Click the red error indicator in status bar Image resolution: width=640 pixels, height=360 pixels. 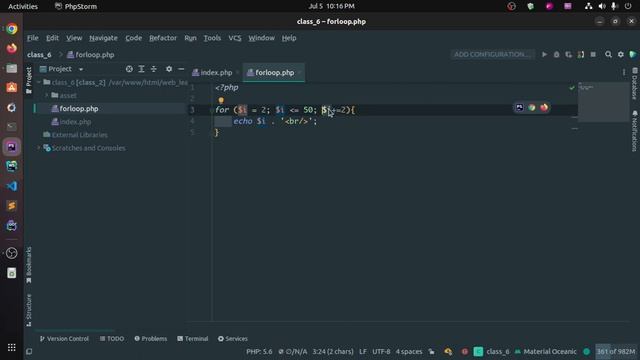tap(464, 351)
